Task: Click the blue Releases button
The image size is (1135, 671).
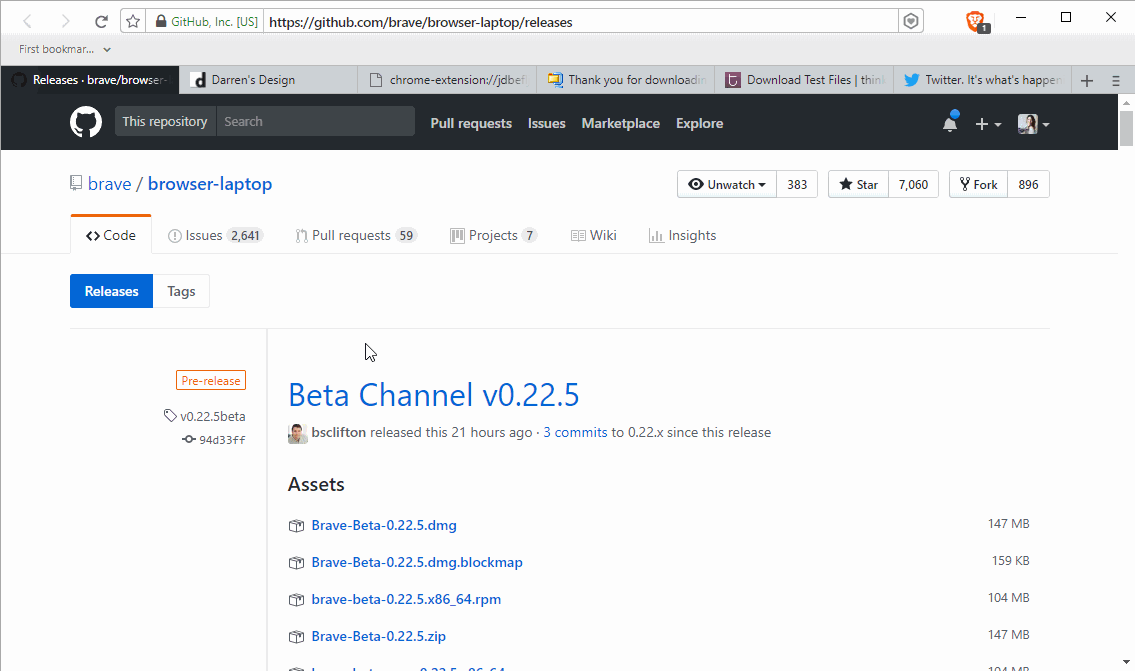Action: [111, 291]
